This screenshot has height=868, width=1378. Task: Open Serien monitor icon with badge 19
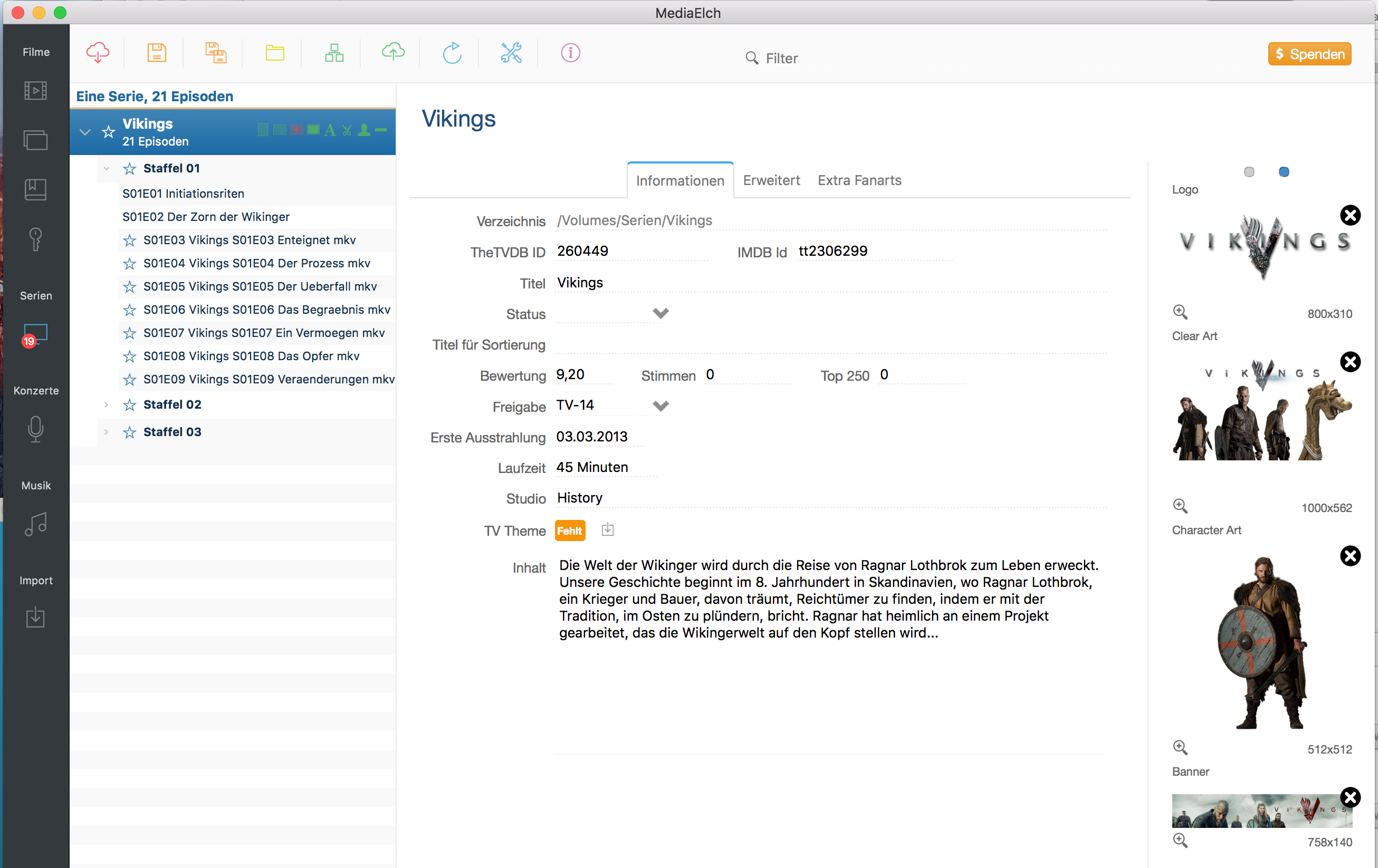point(34,335)
